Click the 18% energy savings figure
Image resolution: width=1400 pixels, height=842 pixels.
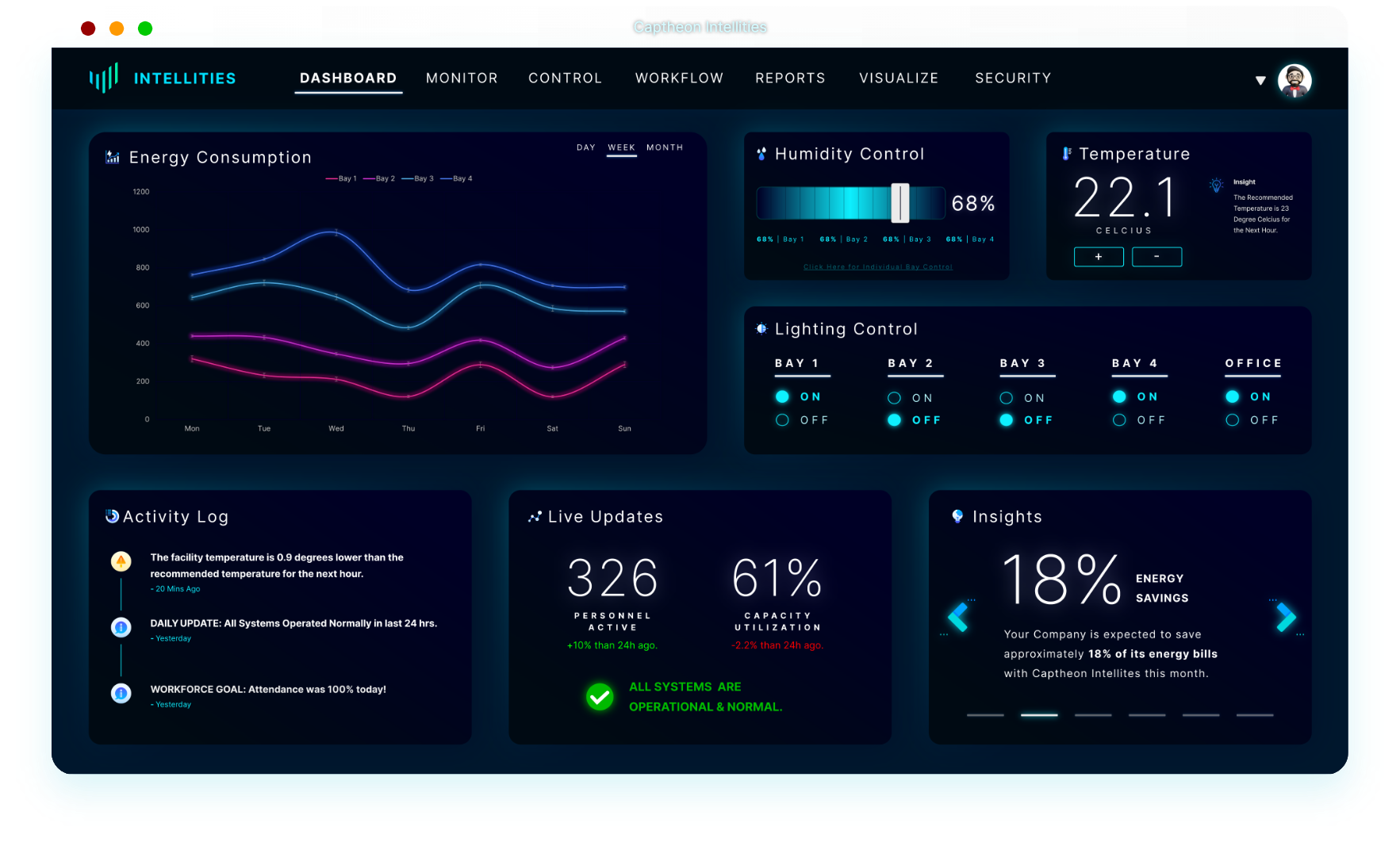pos(1062,579)
